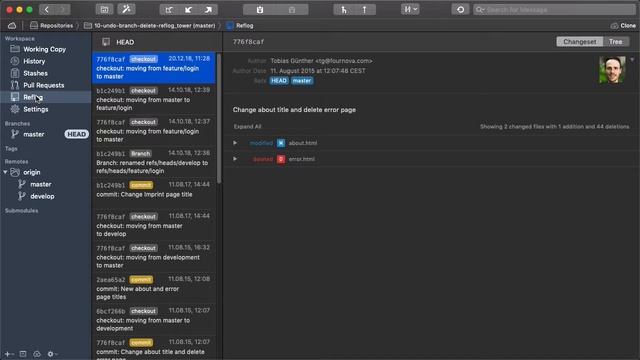This screenshot has width=640, height=360.
Task: Select entry checkout: moving from master to development
Action: point(154,320)
